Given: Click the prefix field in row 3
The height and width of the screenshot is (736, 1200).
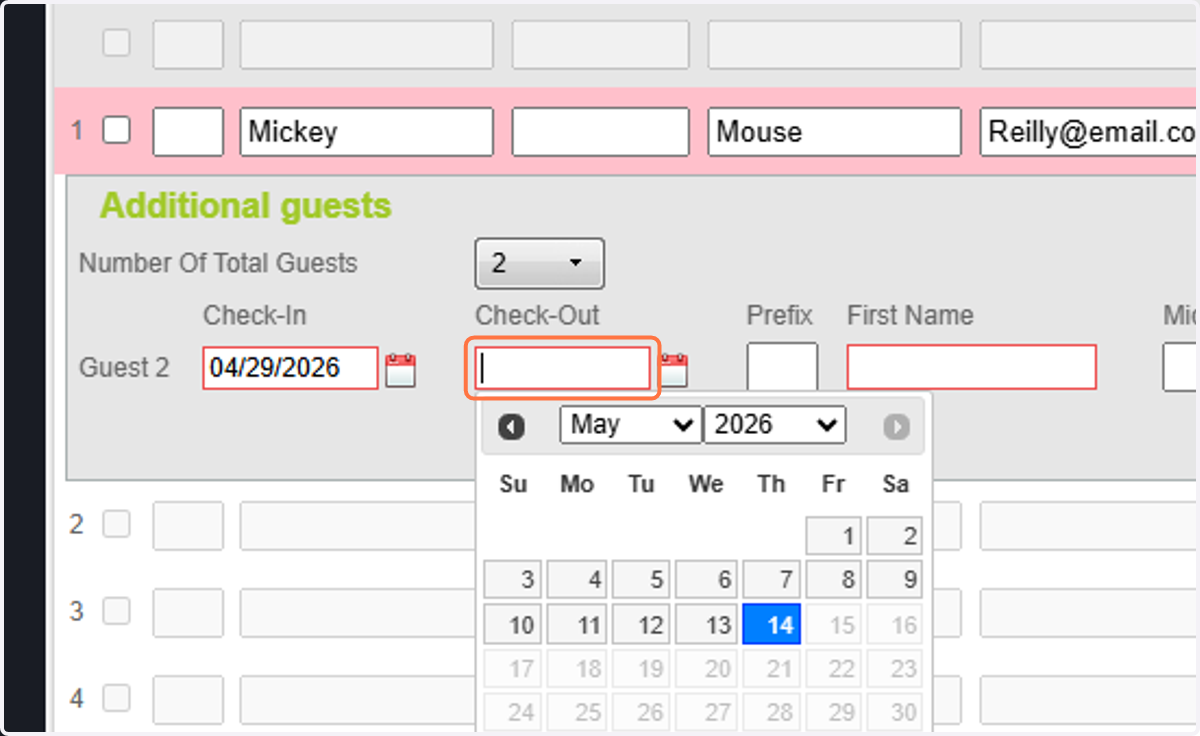Looking at the screenshot, I should [188, 613].
